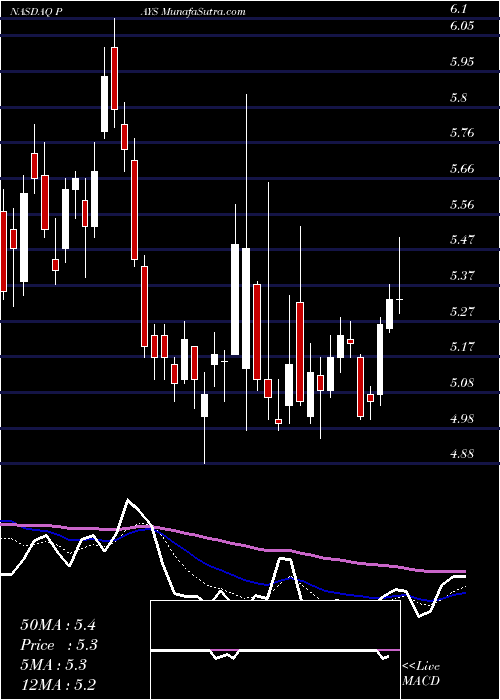Image resolution: width=500 pixels, height=700 pixels.
Task: Click the 5.47 price axis label
Action: (462, 240)
